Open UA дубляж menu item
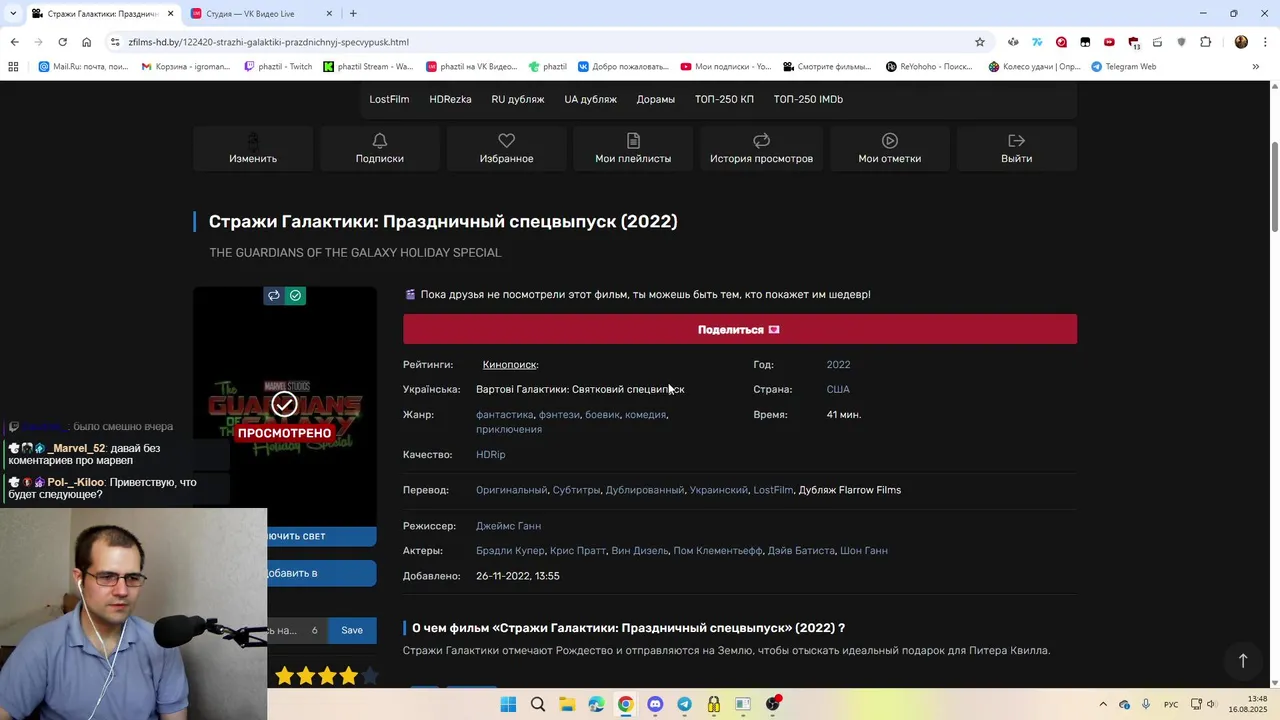 click(x=590, y=99)
